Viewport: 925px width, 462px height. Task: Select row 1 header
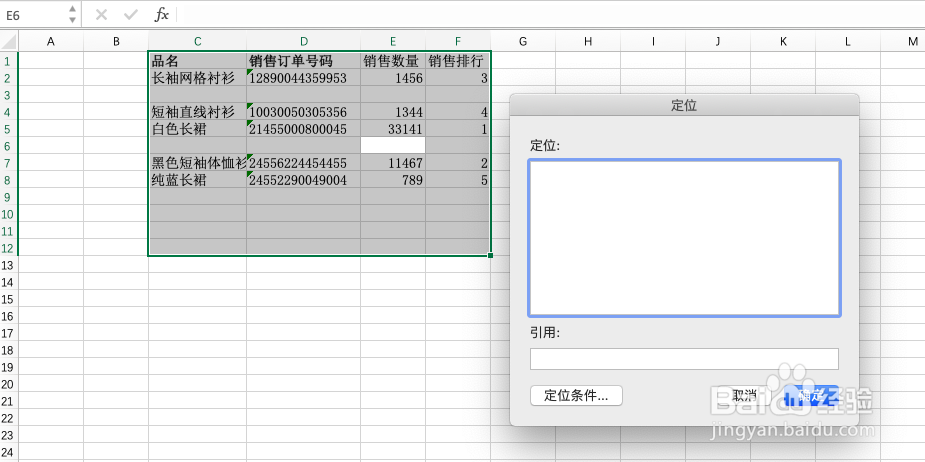[x=9, y=61]
